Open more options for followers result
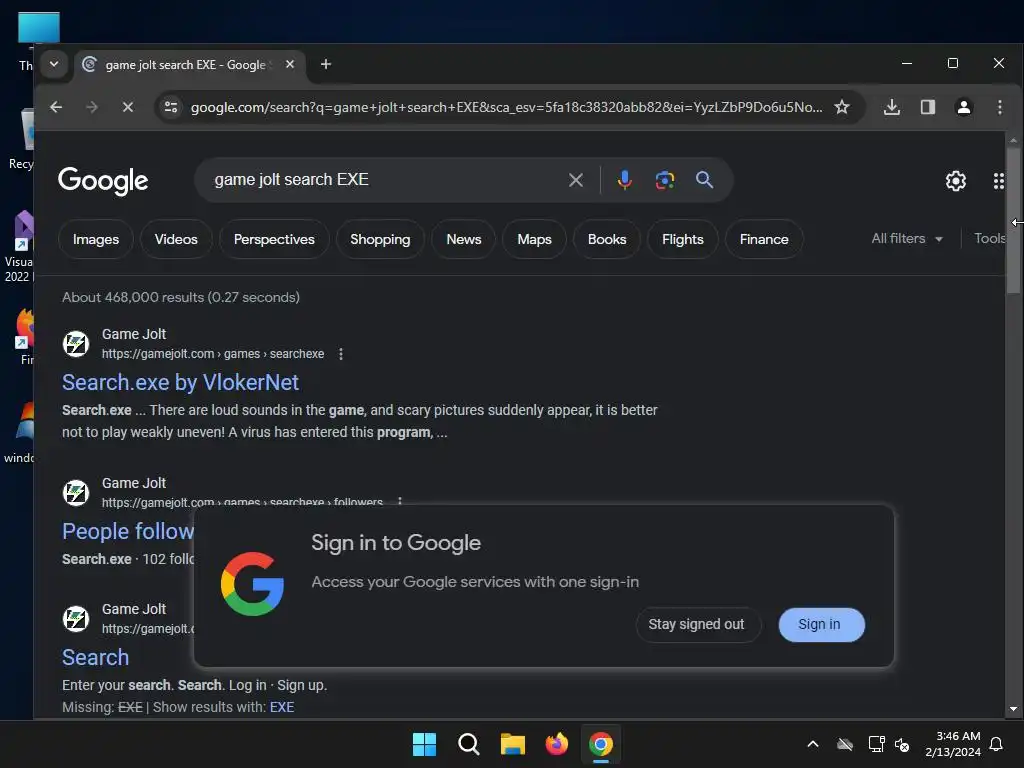This screenshot has height=768, width=1024. tap(400, 502)
